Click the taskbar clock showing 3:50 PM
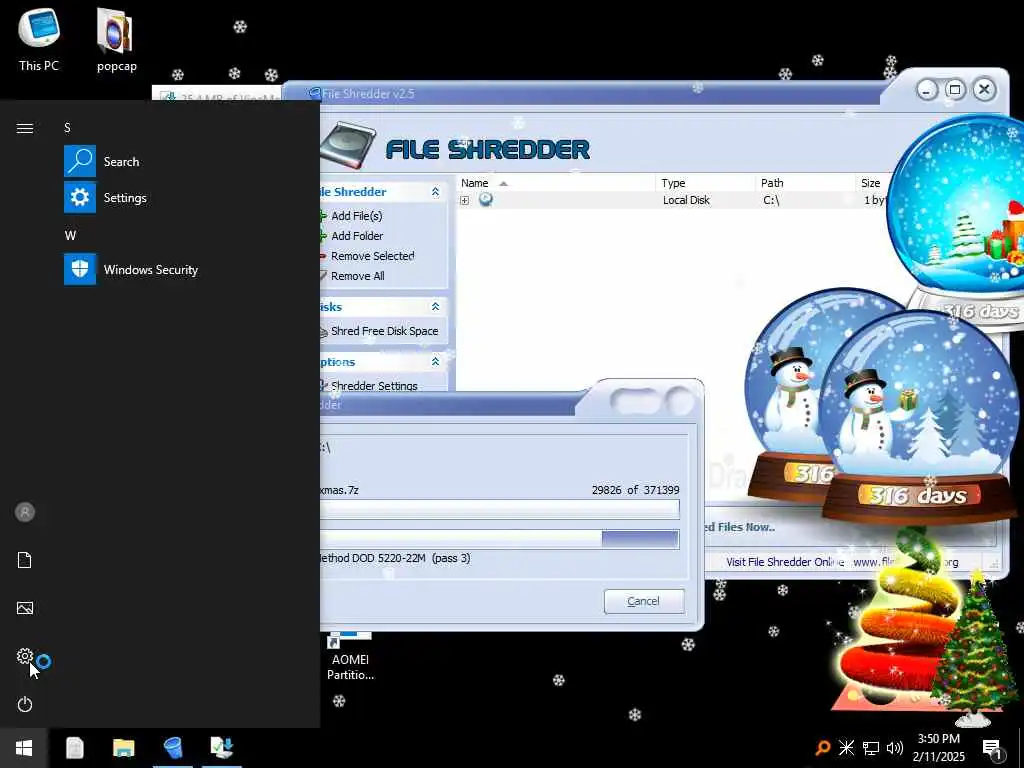This screenshot has height=768, width=1024. [938, 748]
